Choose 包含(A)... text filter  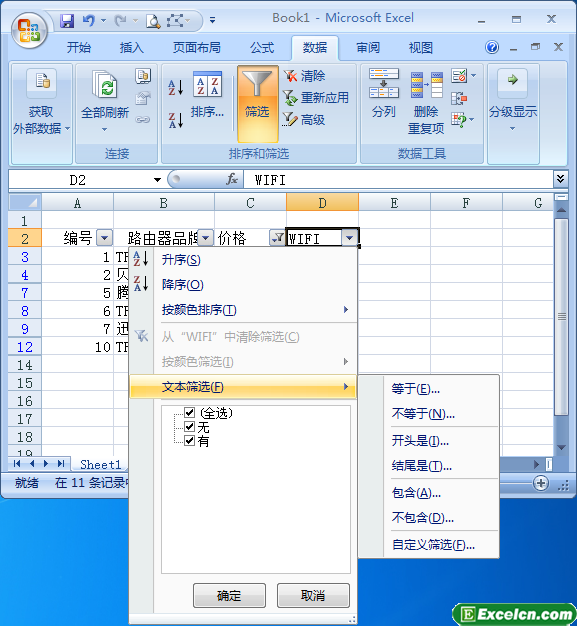click(429, 493)
